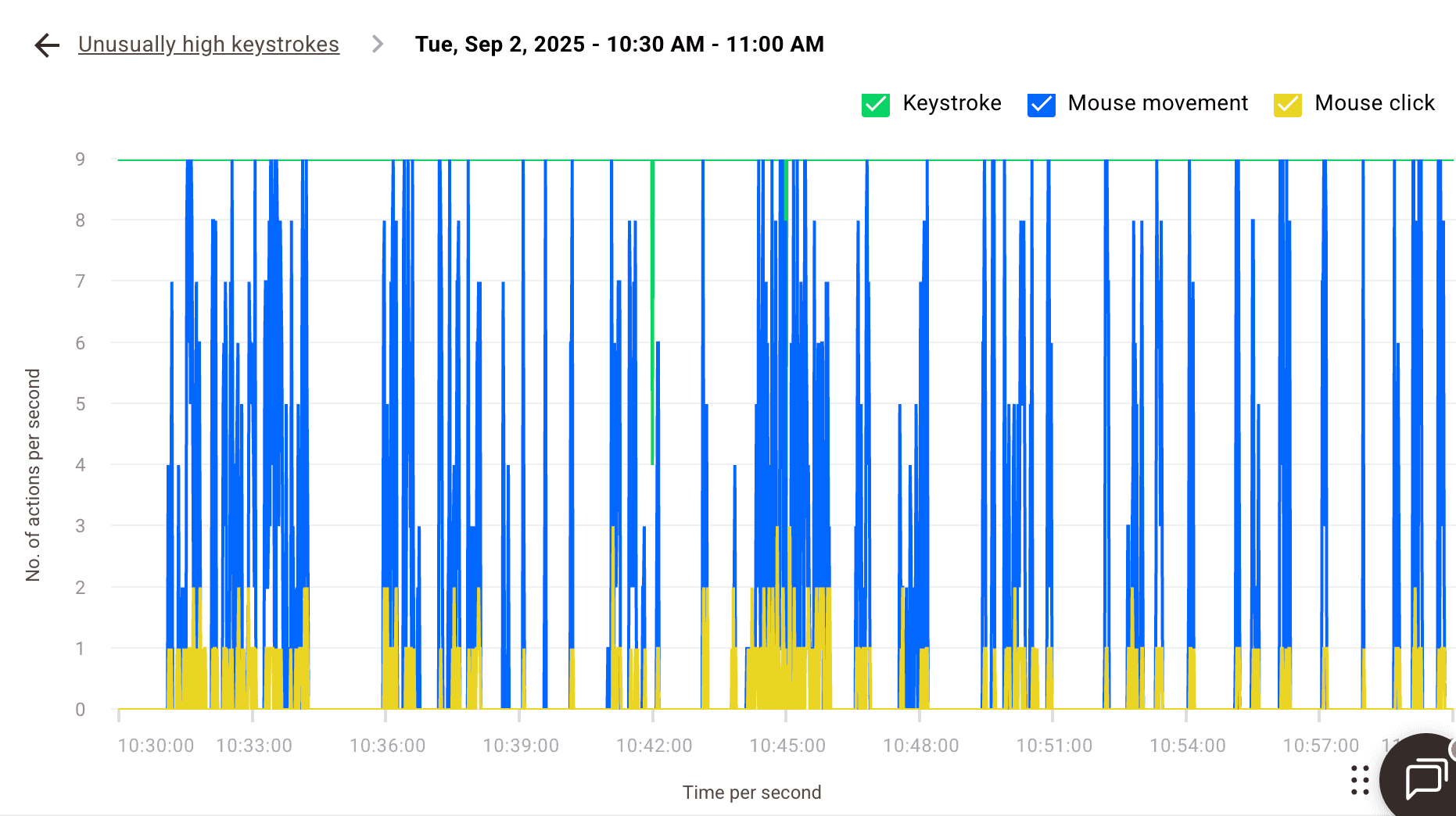Click the 10:42:00 time axis label
Image resolution: width=1456 pixels, height=816 pixels.
point(654,746)
